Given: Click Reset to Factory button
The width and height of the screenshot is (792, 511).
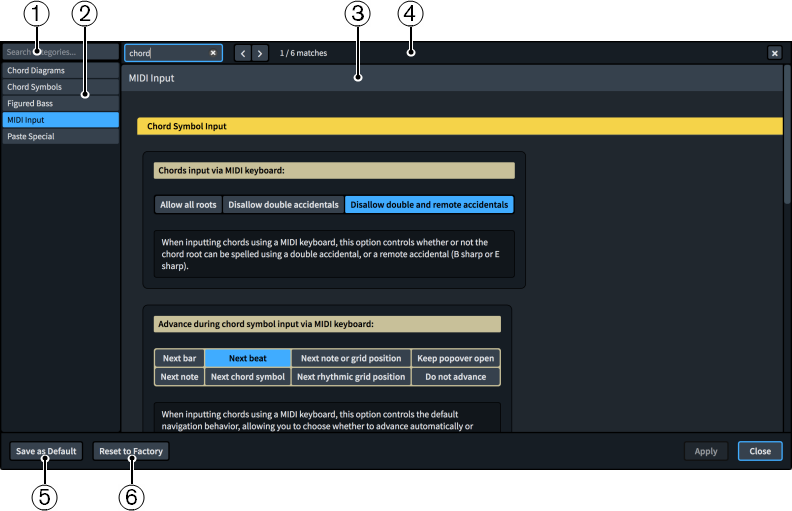Looking at the screenshot, I should tap(131, 451).
